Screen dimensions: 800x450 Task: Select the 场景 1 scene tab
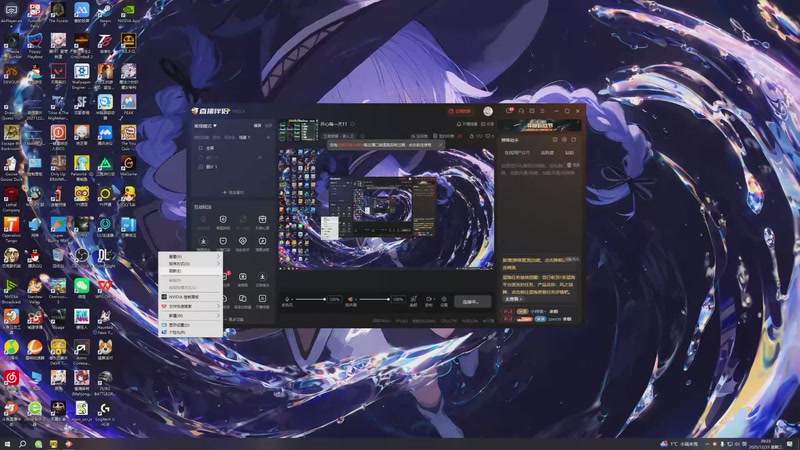click(244, 137)
